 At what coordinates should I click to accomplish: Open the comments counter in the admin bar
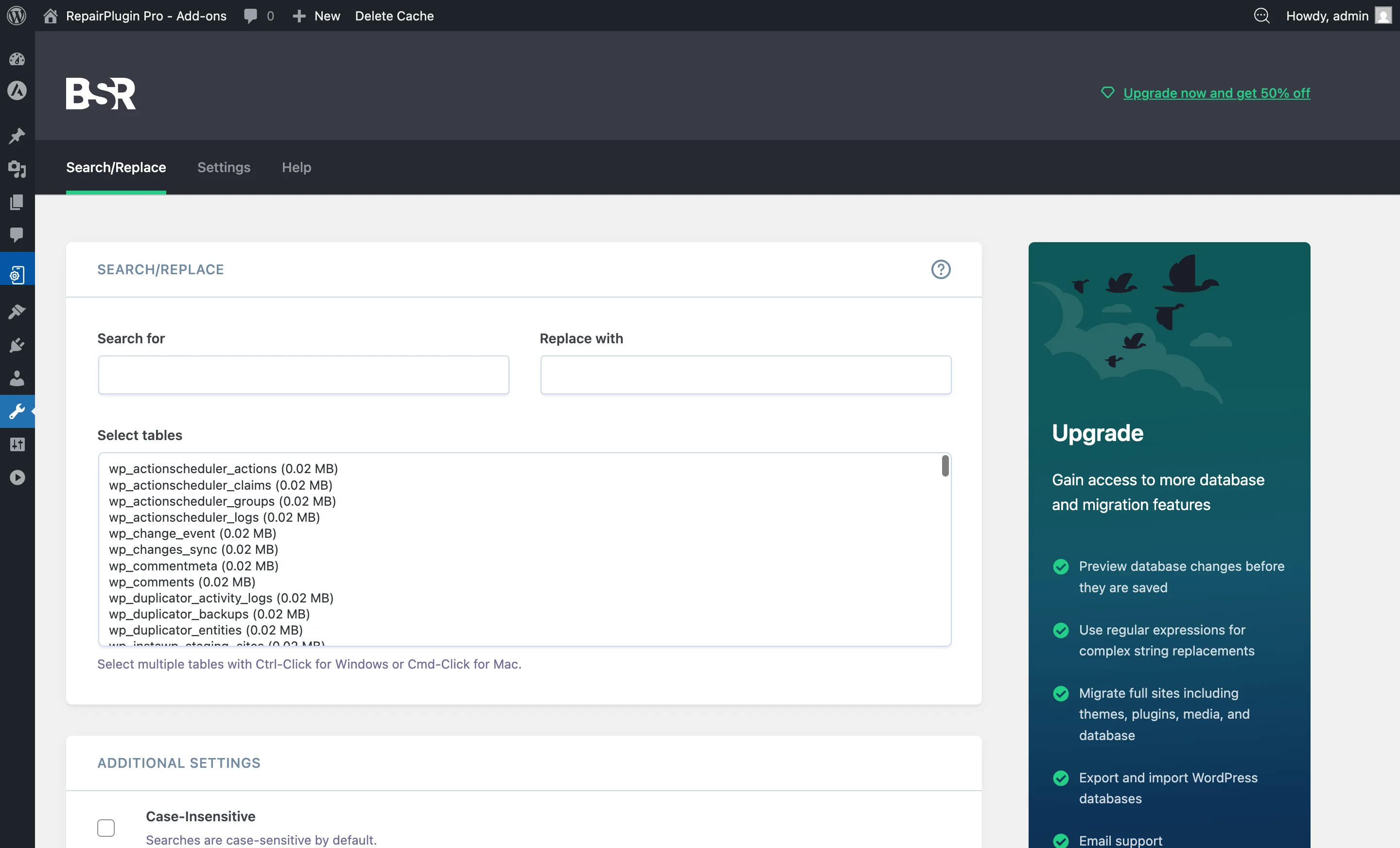[259, 16]
